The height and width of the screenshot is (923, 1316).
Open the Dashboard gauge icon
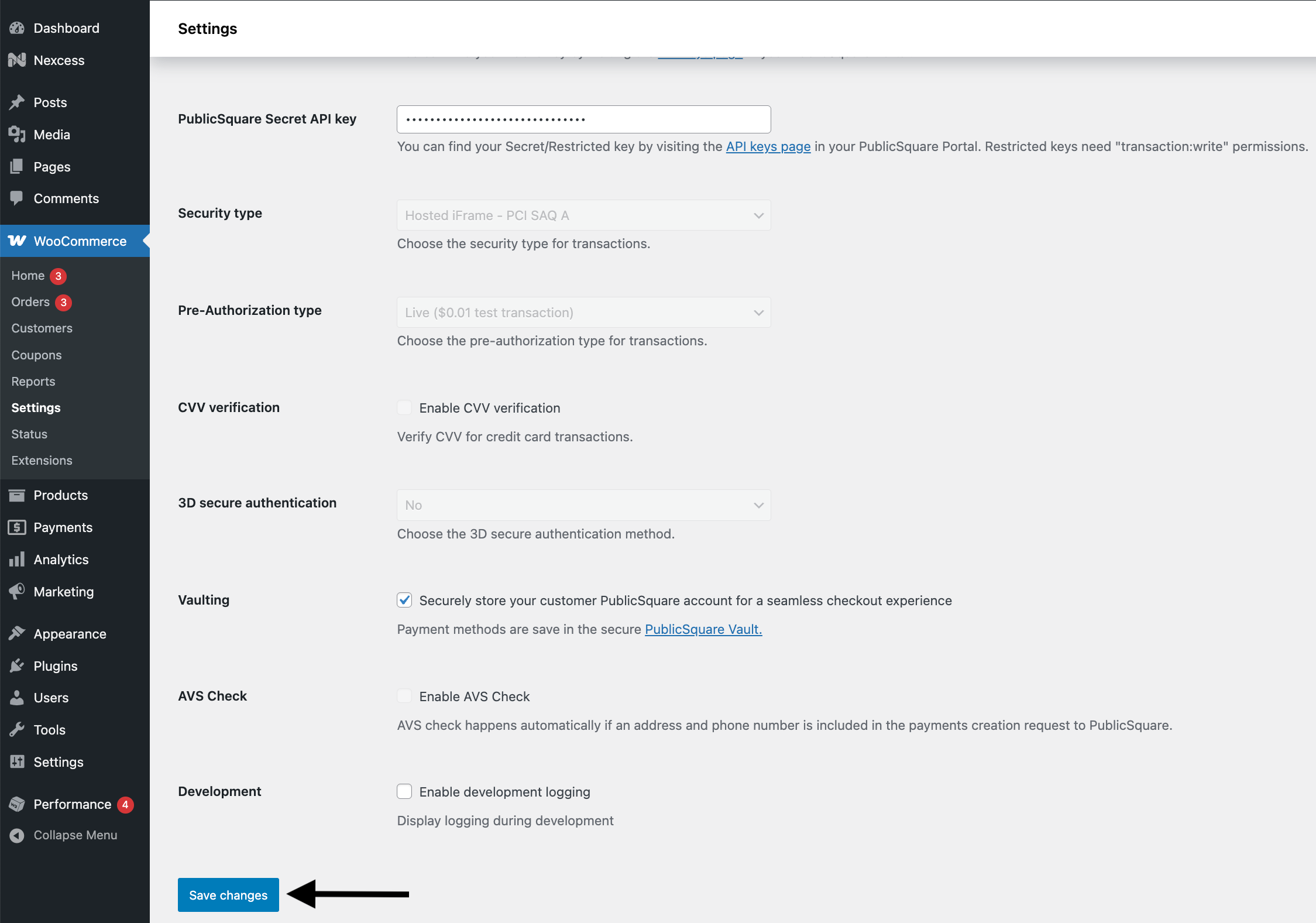(17, 28)
